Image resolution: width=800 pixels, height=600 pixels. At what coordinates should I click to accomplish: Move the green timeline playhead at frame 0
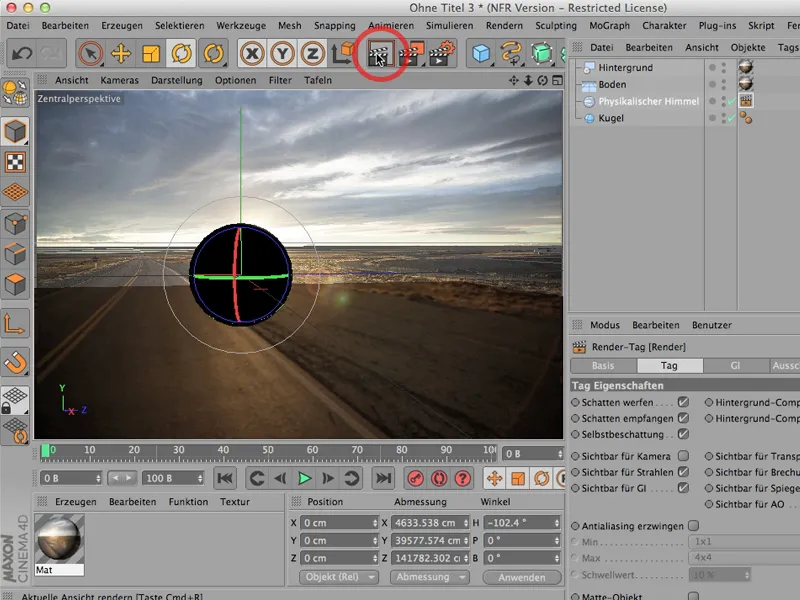click(45, 451)
